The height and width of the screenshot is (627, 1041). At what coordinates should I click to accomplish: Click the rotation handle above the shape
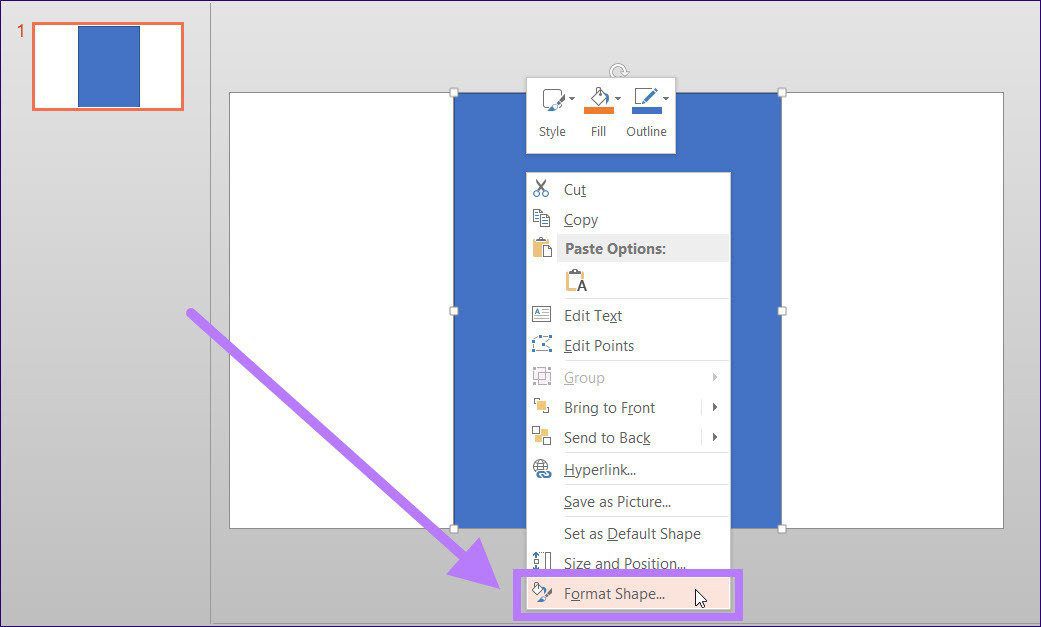[x=619, y=70]
